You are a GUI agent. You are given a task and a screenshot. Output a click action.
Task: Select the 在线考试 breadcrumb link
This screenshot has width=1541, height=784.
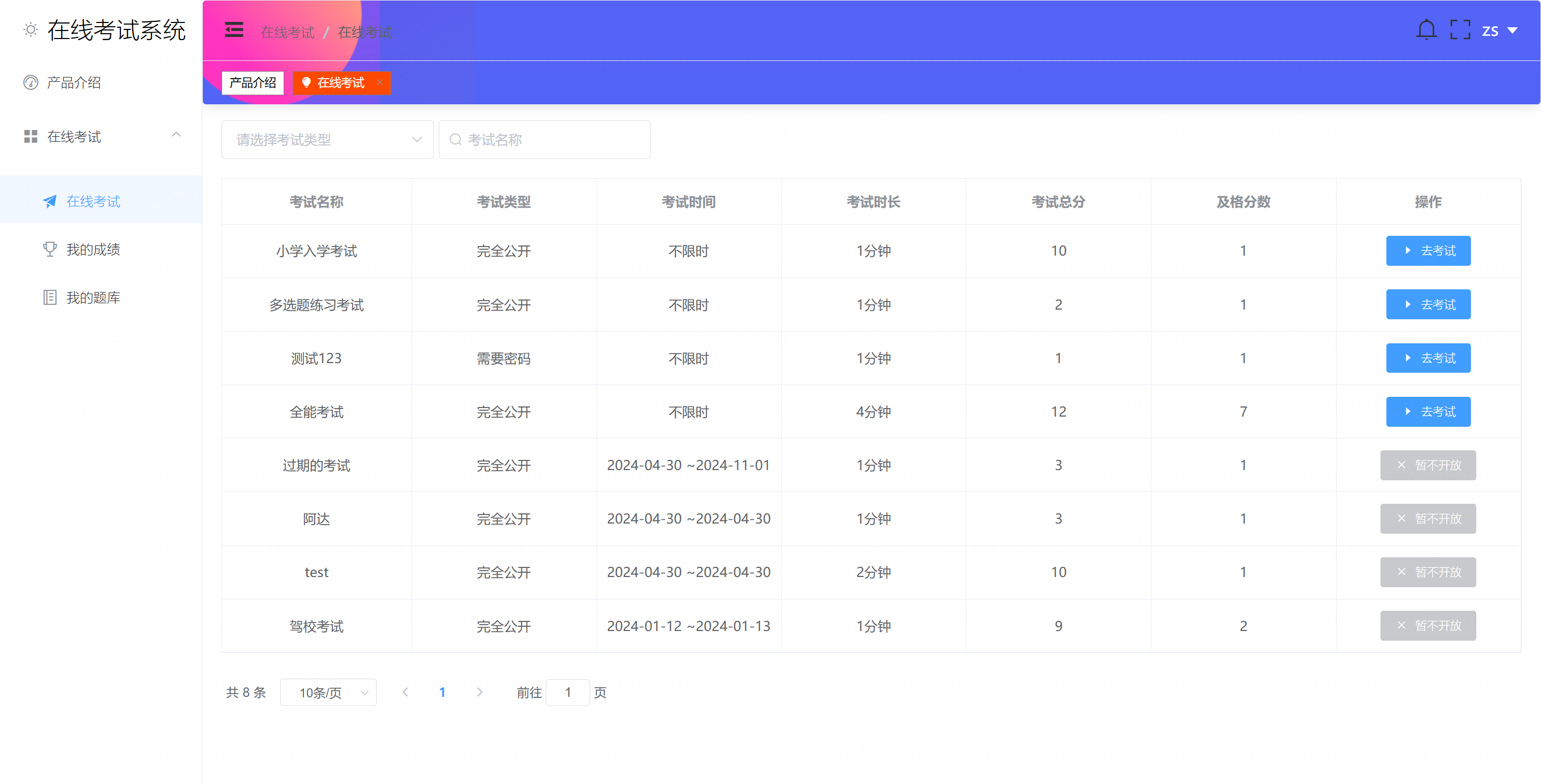tap(287, 32)
